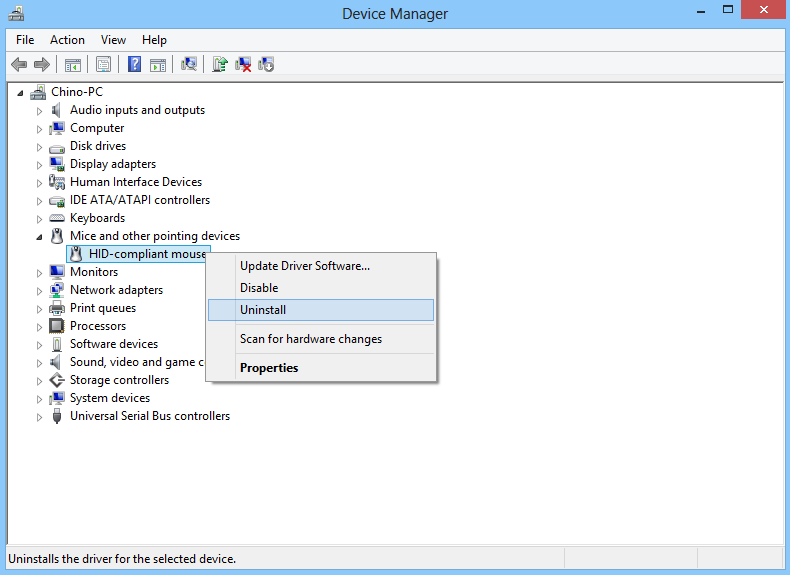Click the Scan for hardware changes toolbar icon
Image resolution: width=790 pixels, height=575 pixels.
(x=188, y=65)
